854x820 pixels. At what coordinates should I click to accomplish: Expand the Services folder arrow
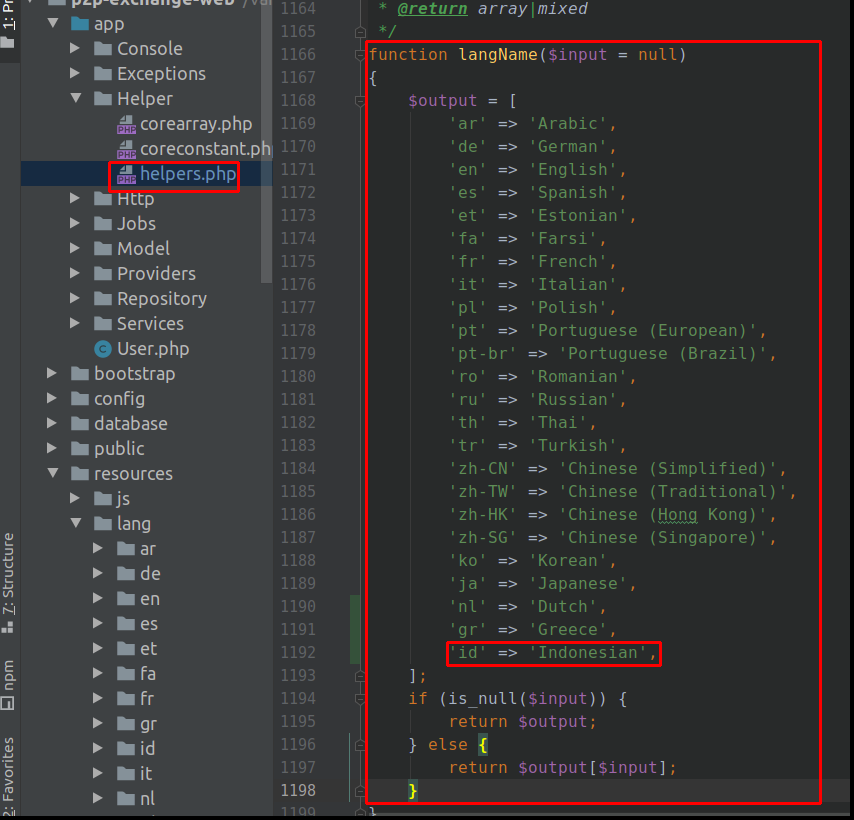76,324
